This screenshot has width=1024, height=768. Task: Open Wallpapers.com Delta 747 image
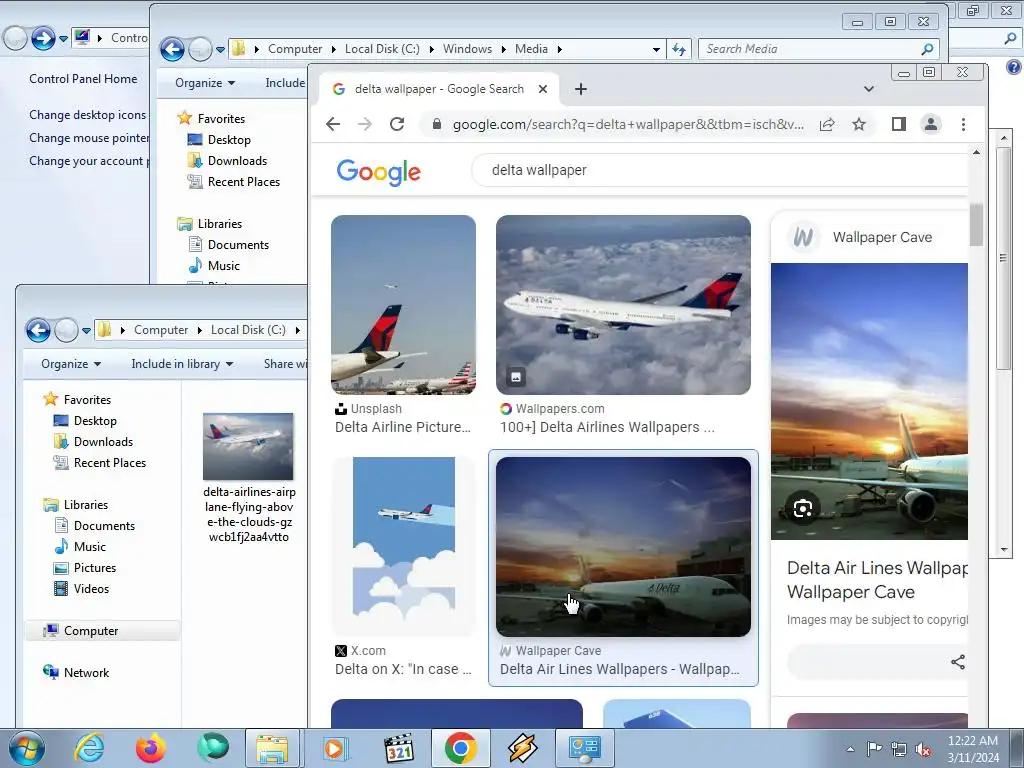[x=623, y=304]
